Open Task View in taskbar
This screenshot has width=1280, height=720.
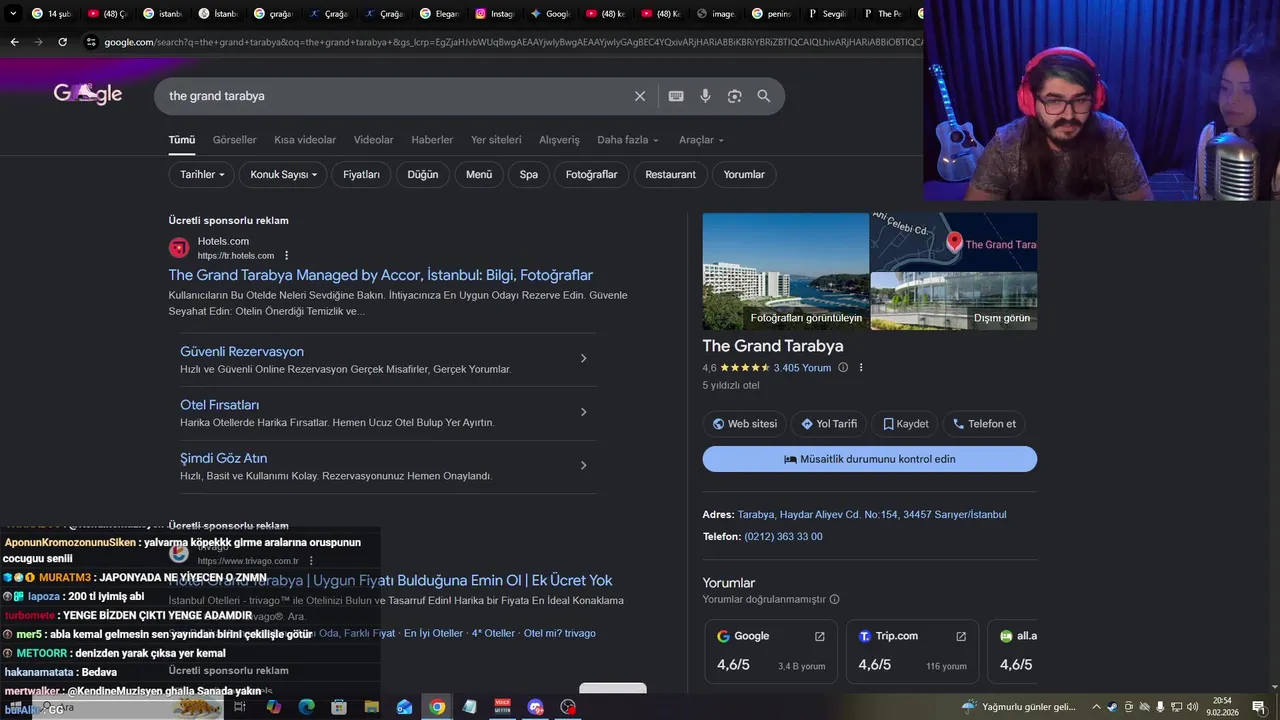click(240, 707)
